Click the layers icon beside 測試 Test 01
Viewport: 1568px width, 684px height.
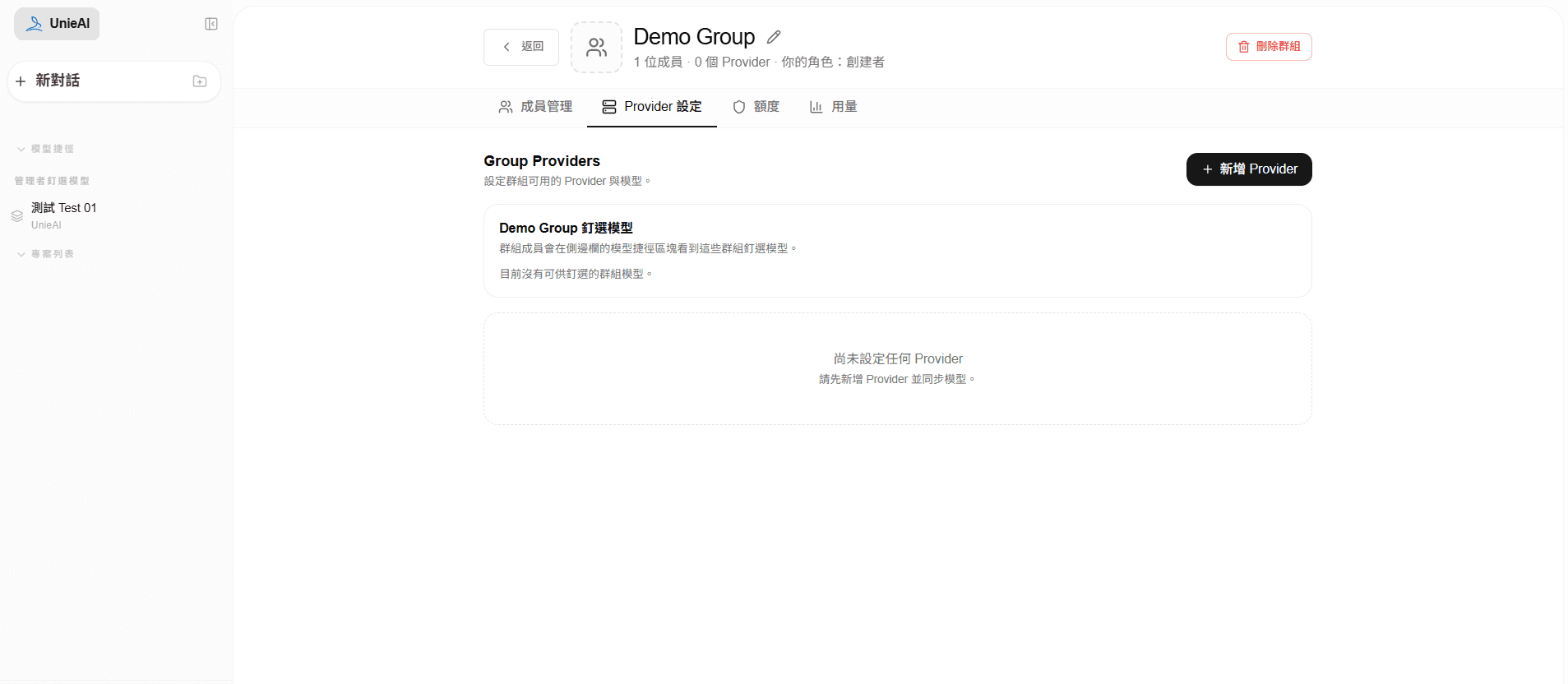[x=17, y=216]
